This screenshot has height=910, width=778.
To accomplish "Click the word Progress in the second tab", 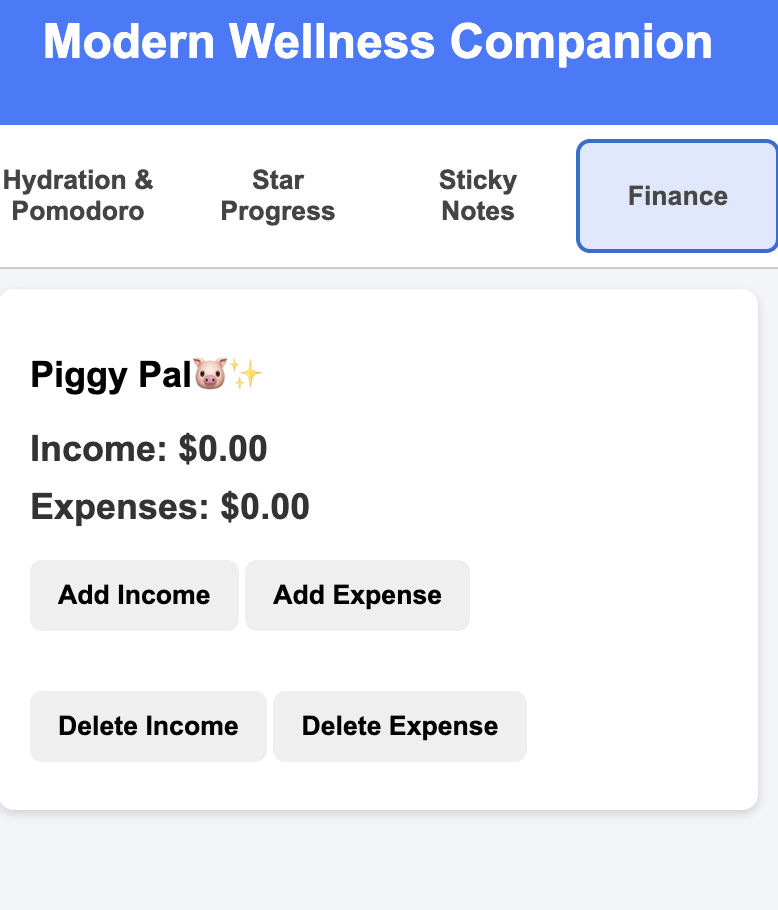I will [278, 212].
